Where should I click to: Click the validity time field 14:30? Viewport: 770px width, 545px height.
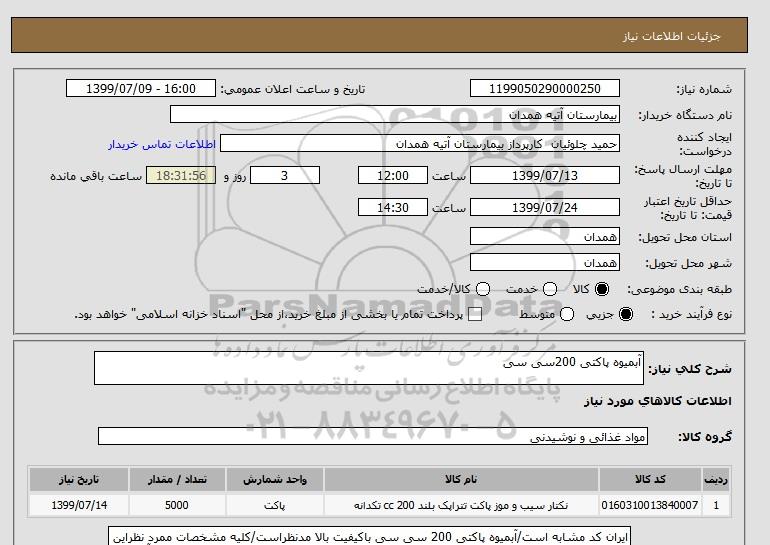coord(393,207)
